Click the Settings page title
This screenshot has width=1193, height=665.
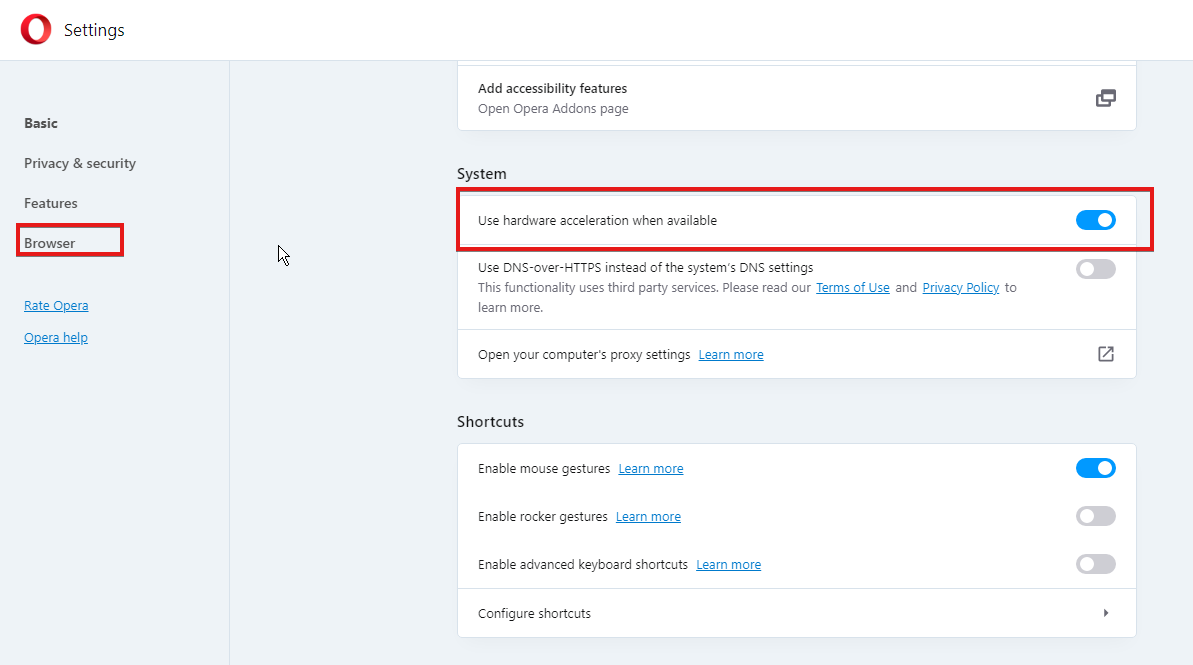[94, 30]
